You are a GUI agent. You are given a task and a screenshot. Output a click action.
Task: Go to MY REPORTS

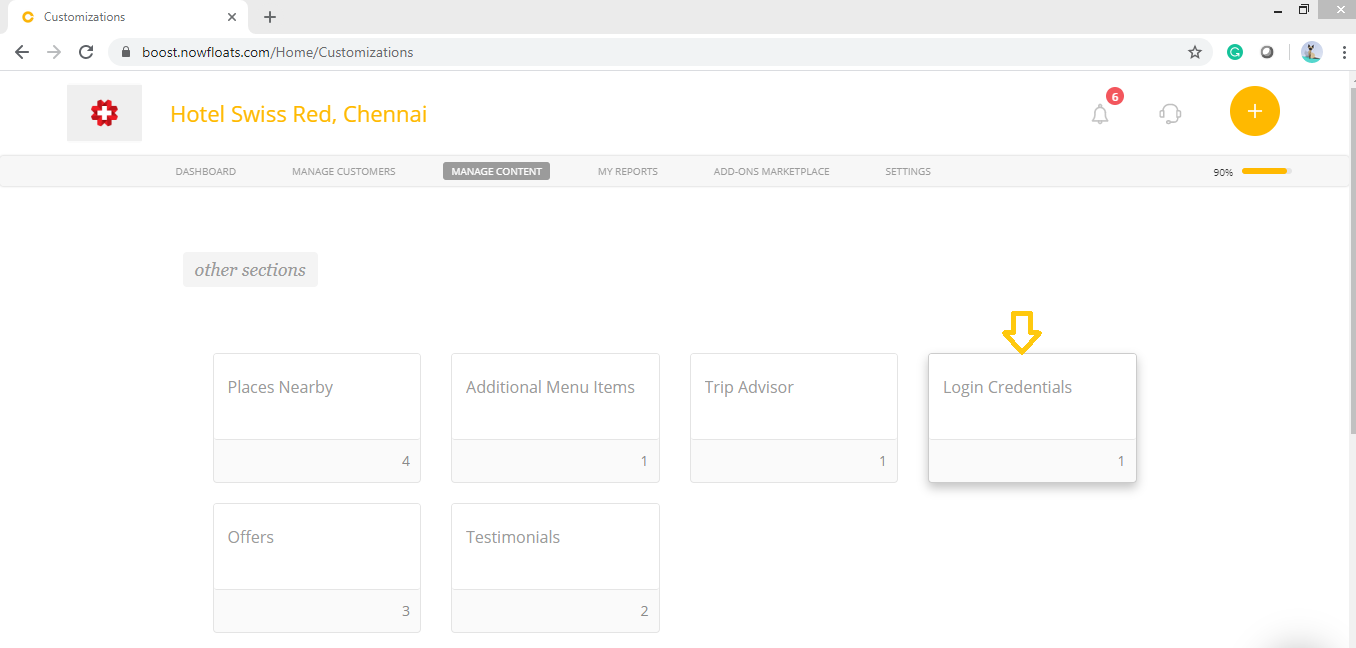[x=627, y=171]
